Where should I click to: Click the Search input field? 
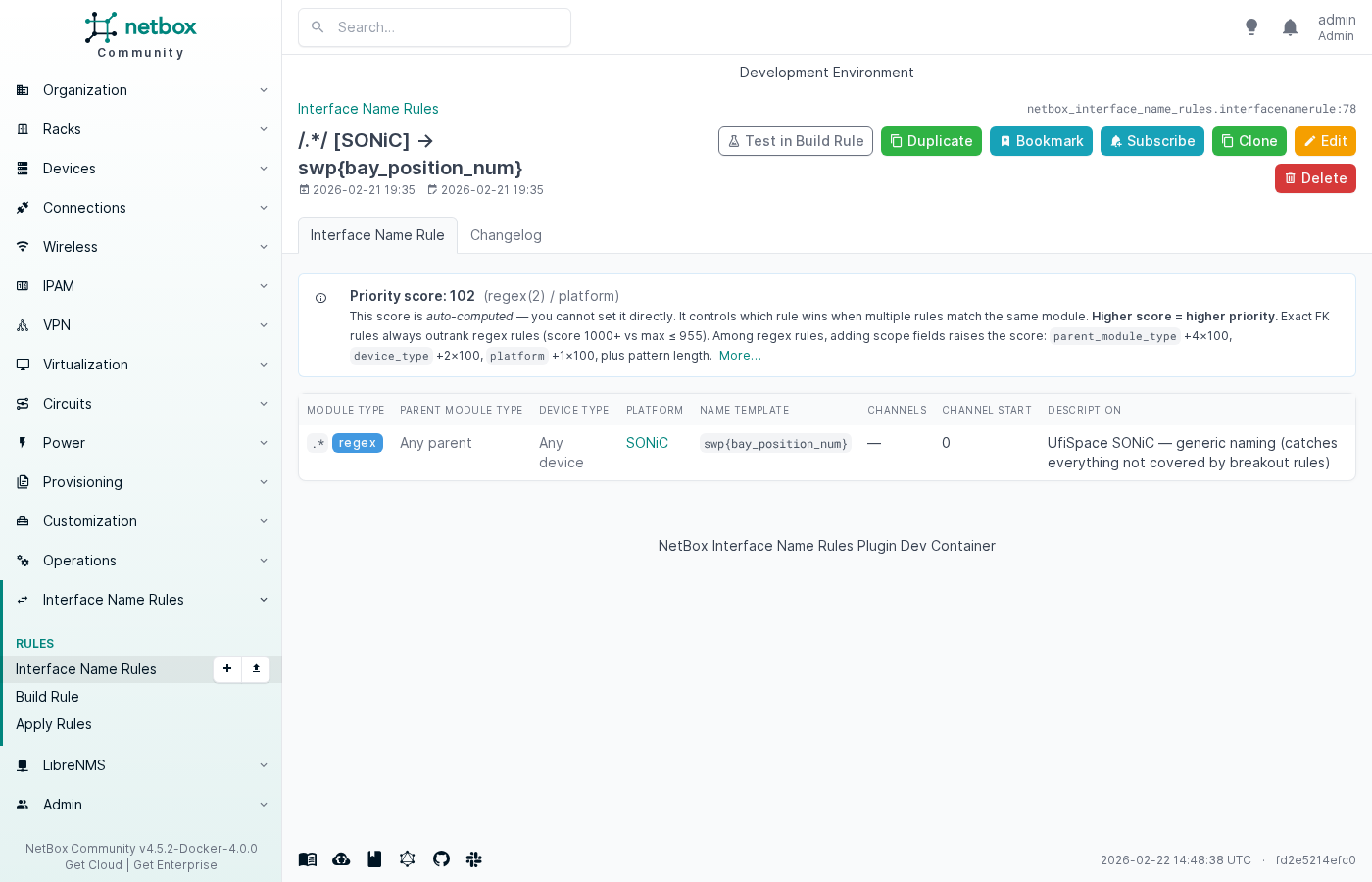point(434,27)
